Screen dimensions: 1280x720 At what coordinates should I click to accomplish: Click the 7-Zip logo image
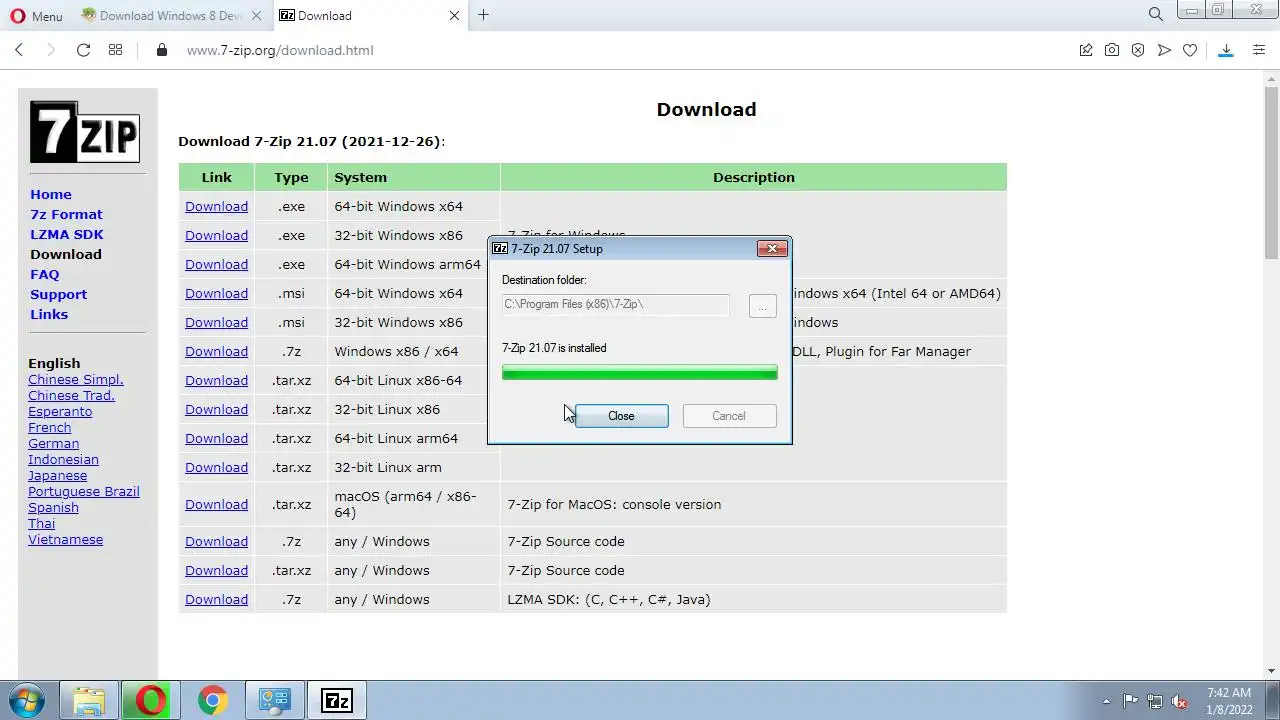(x=85, y=132)
